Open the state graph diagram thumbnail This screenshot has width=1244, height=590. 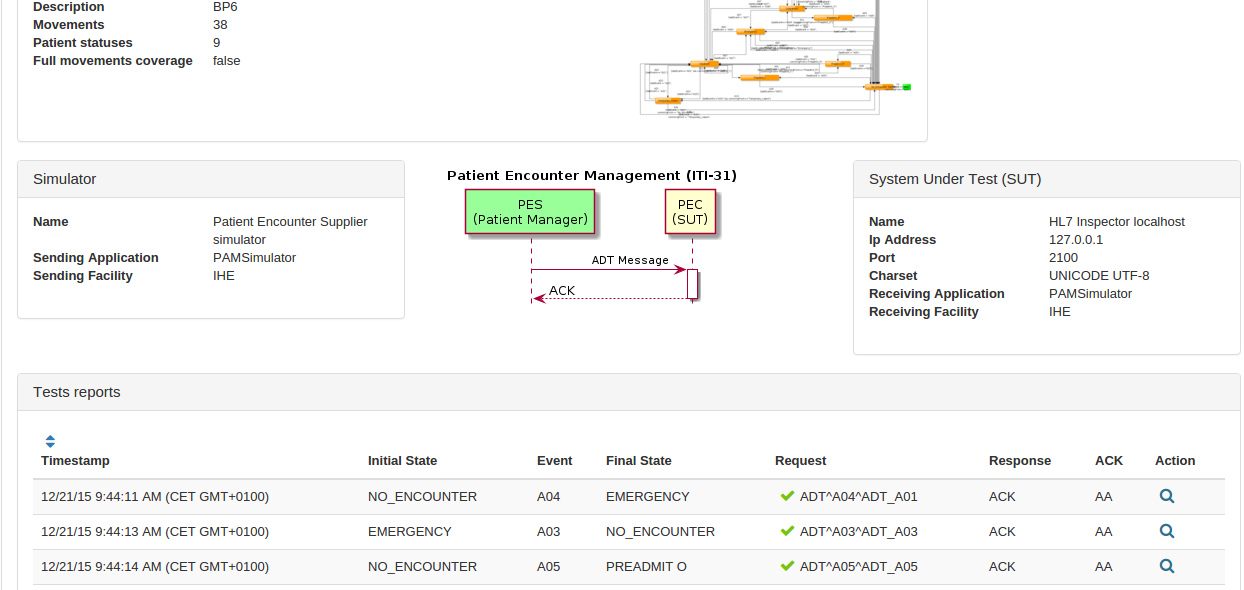[775, 58]
